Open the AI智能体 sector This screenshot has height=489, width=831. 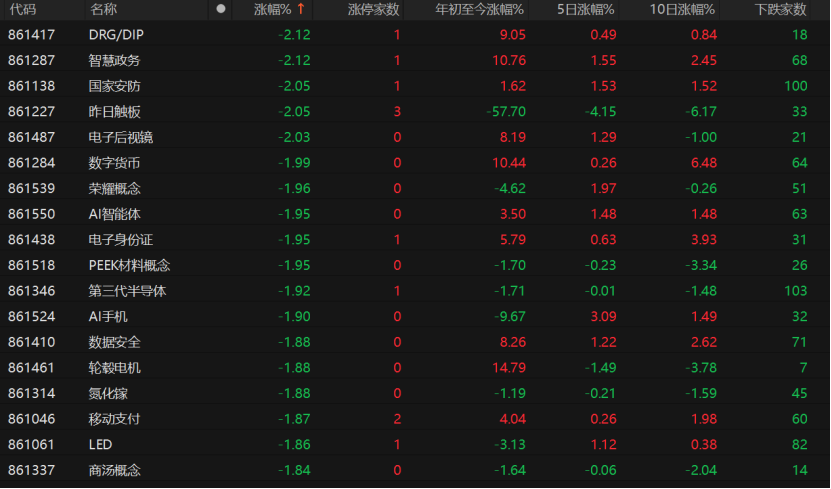(114, 214)
